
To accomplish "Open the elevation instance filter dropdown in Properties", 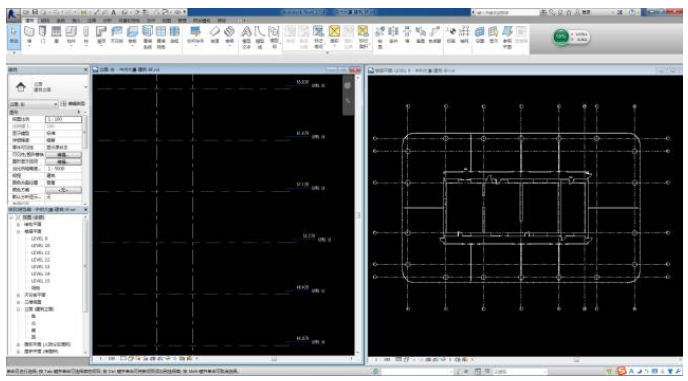I will (x=33, y=104).
